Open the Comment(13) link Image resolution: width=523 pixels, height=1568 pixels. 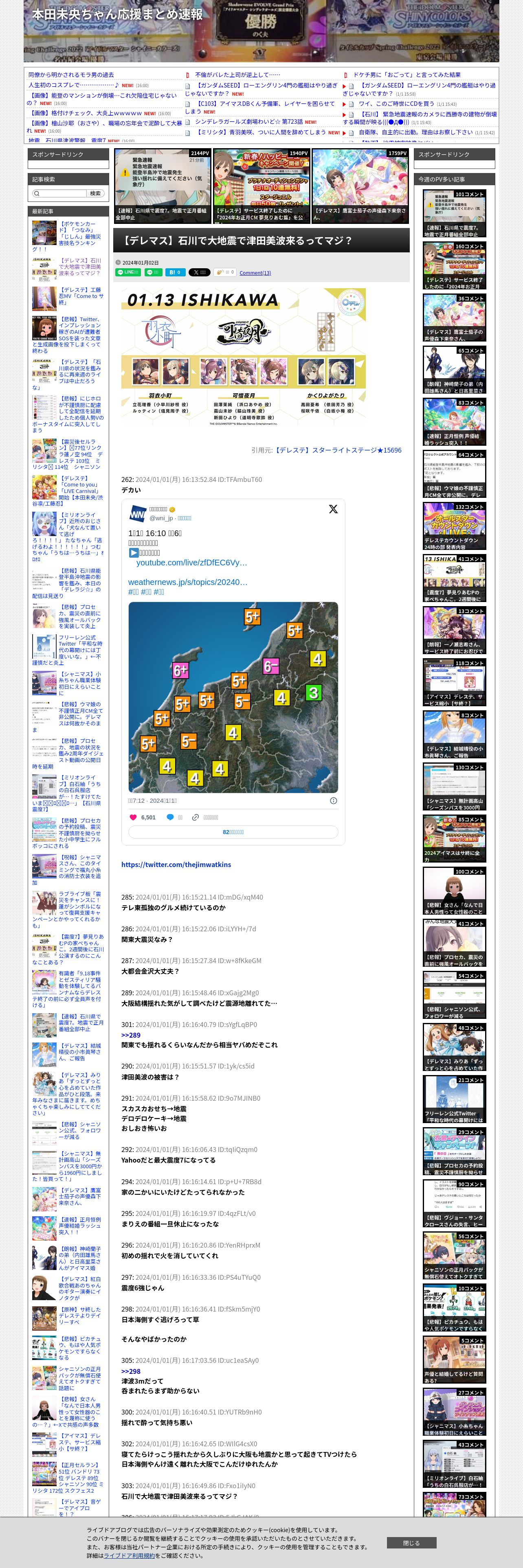pos(255,273)
